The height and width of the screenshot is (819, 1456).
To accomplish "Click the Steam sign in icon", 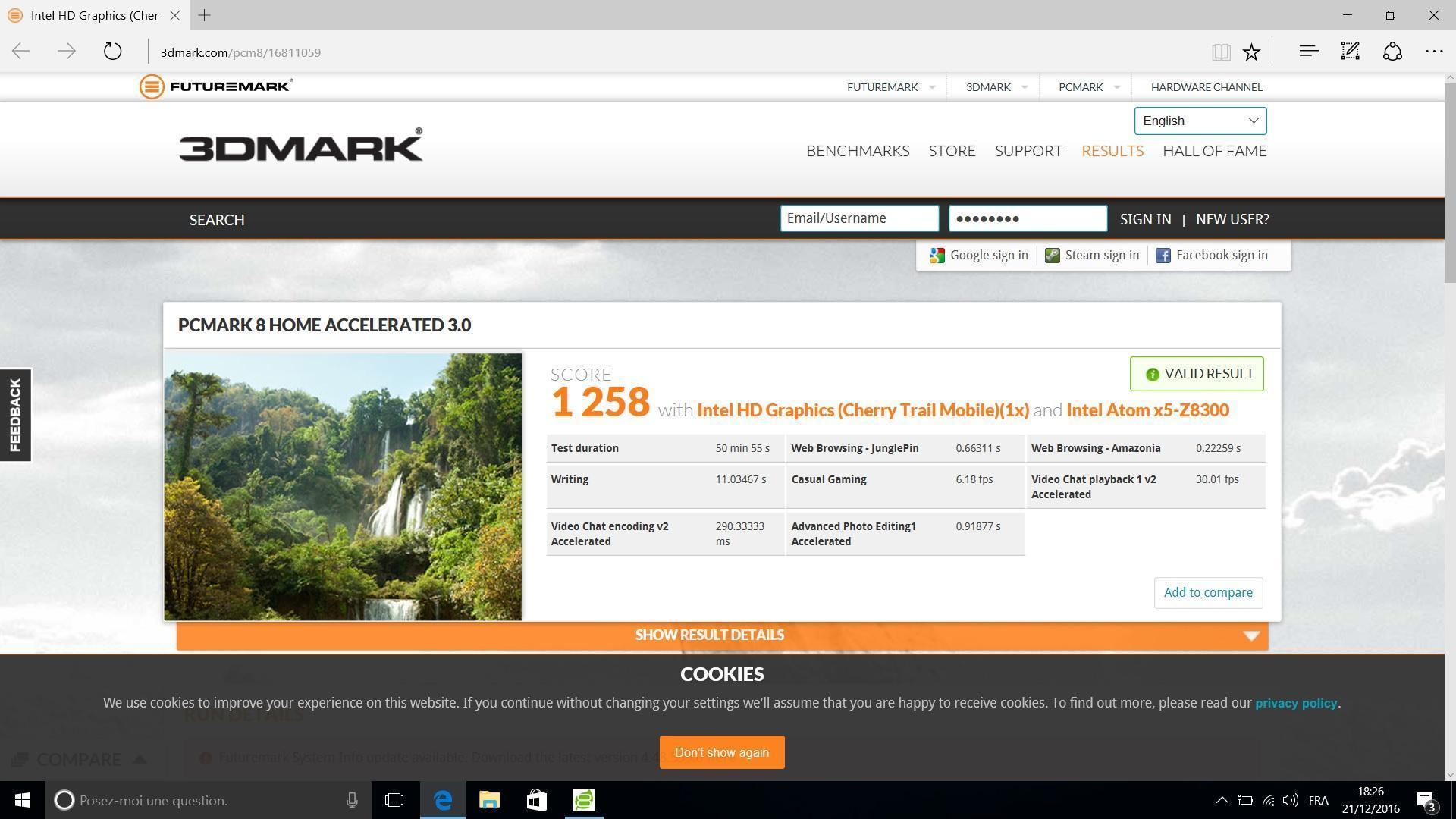I will click(x=1052, y=256).
